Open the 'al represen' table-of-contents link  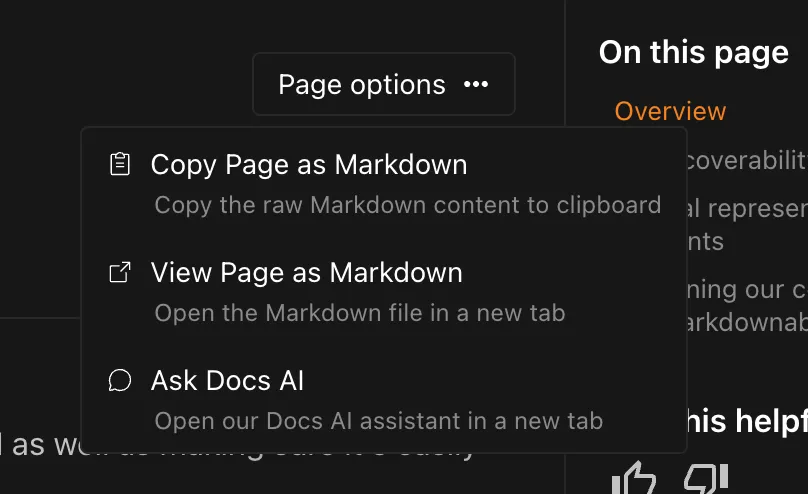tap(746, 208)
